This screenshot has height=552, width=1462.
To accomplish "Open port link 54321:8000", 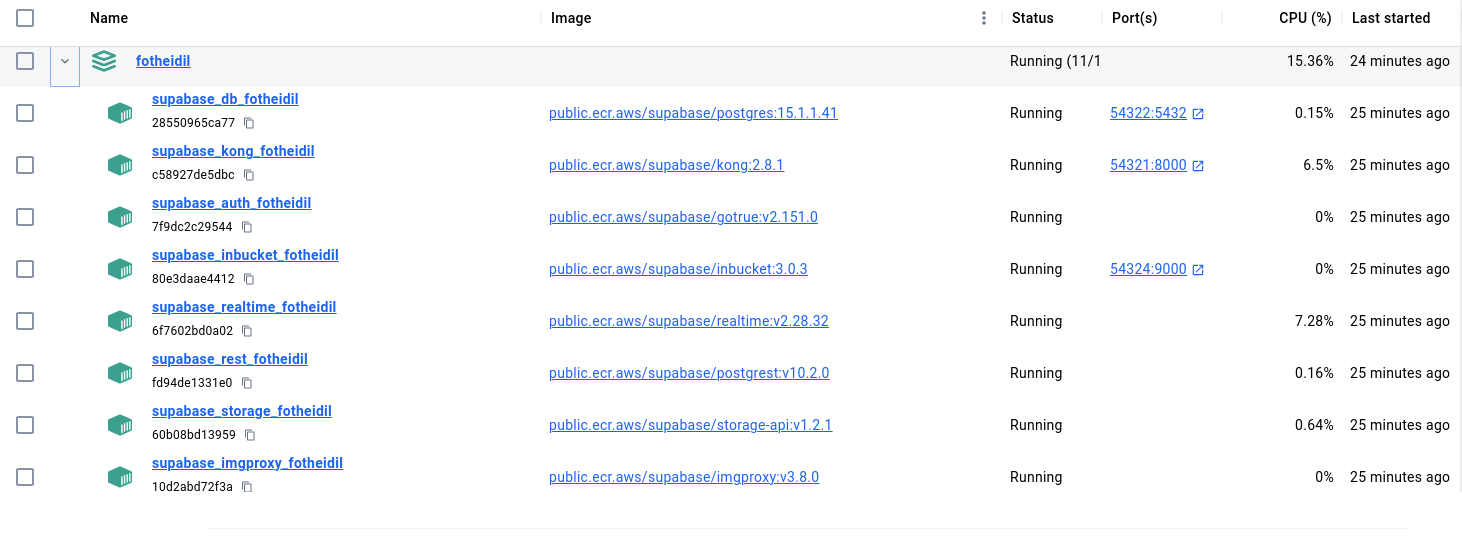I will click(1148, 165).
